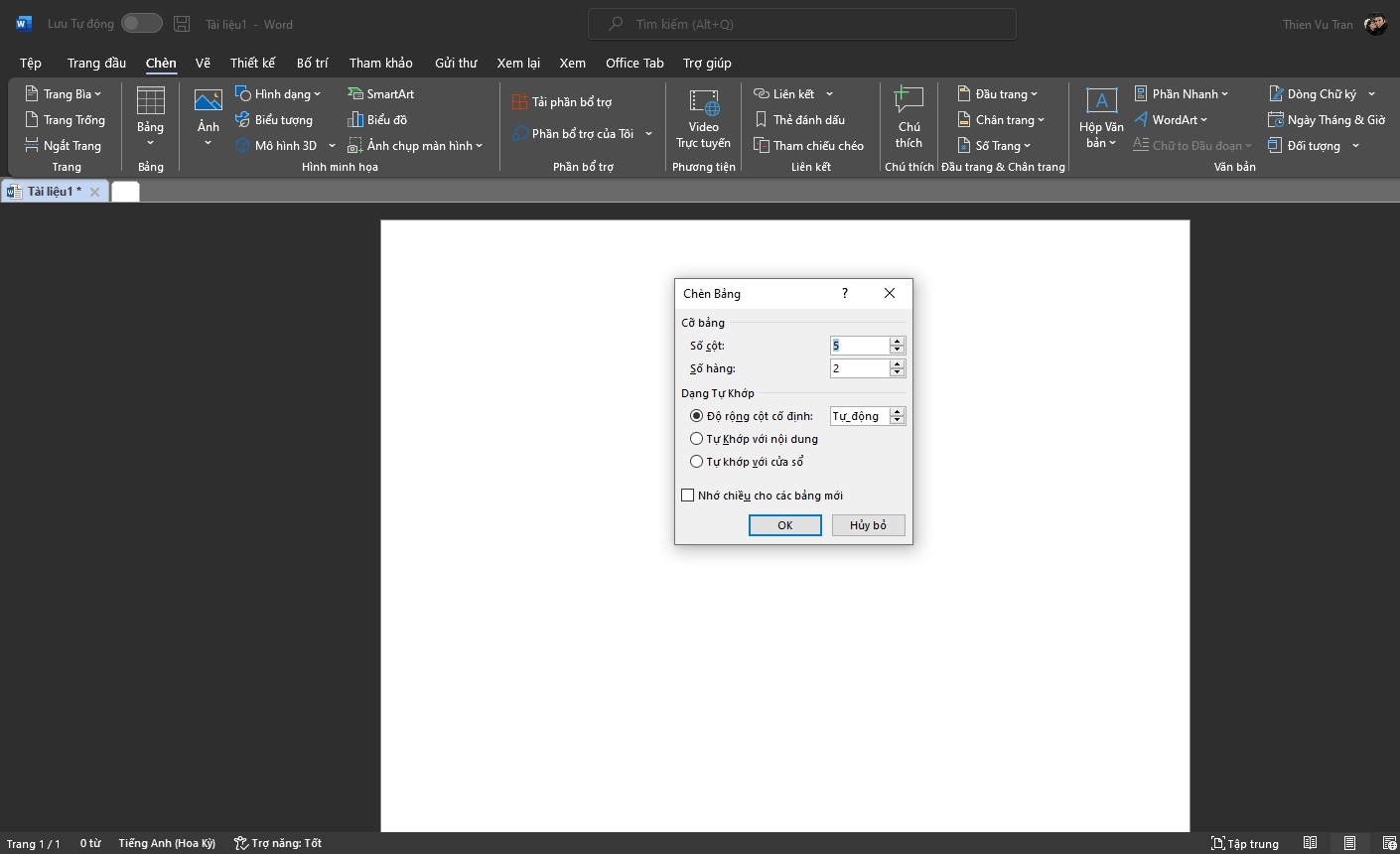Click the Bảng (Table) icon in ribbon

coord(150,103)
